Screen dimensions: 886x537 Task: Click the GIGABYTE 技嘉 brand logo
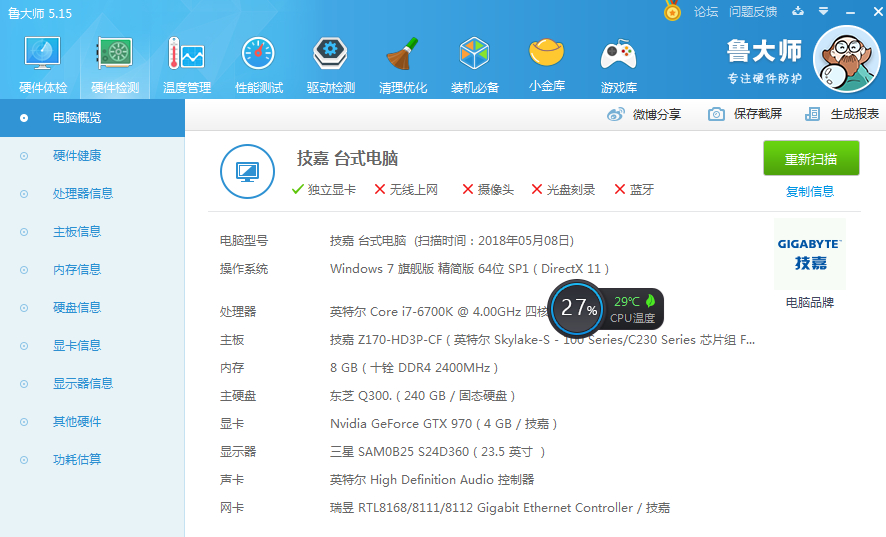click(810, 254)
